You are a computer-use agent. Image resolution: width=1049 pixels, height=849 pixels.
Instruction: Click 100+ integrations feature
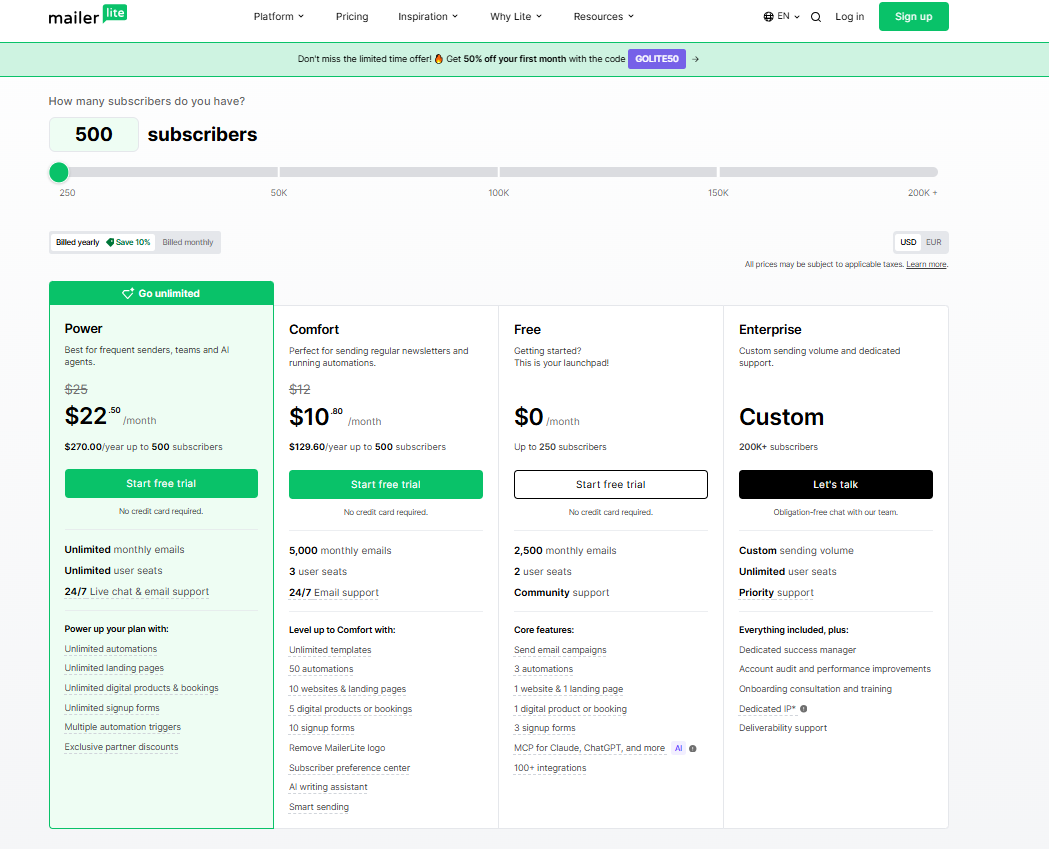point(550,768)
